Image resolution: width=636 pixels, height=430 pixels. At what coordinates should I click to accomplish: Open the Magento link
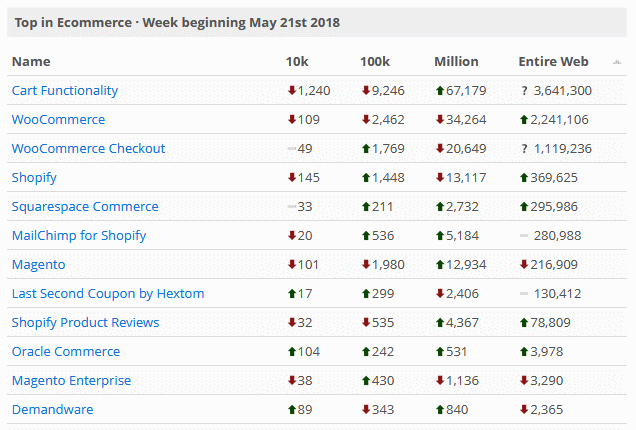click(39, 264)
